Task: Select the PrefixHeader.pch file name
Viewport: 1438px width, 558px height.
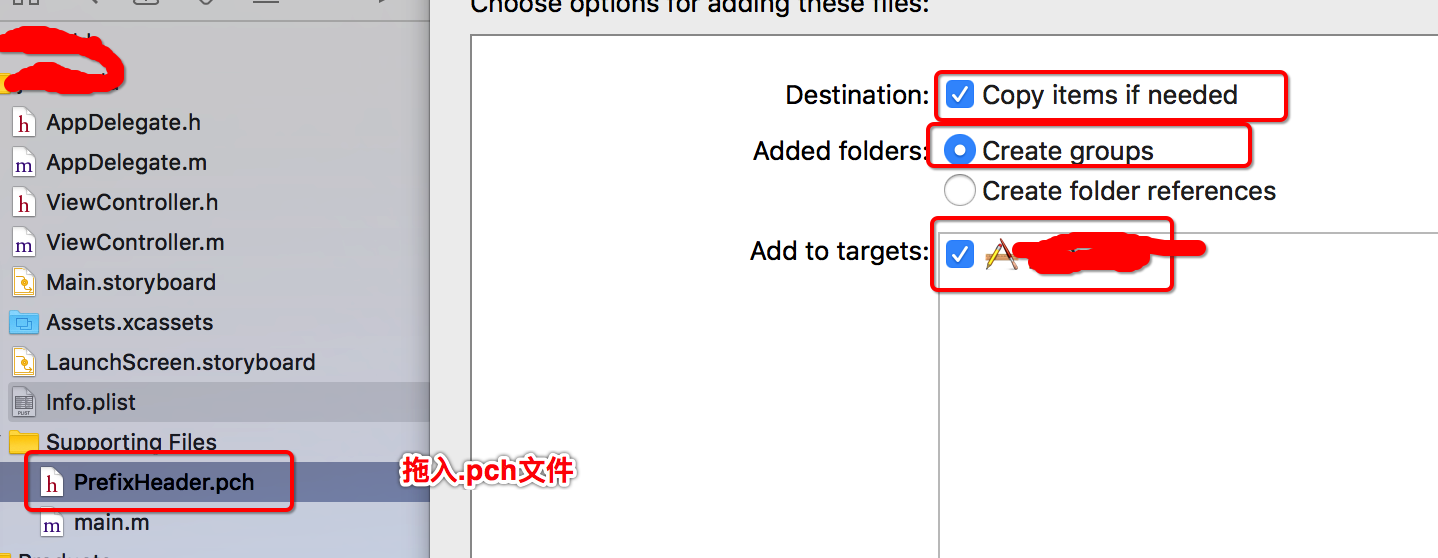Action: [x=164, y=483]
